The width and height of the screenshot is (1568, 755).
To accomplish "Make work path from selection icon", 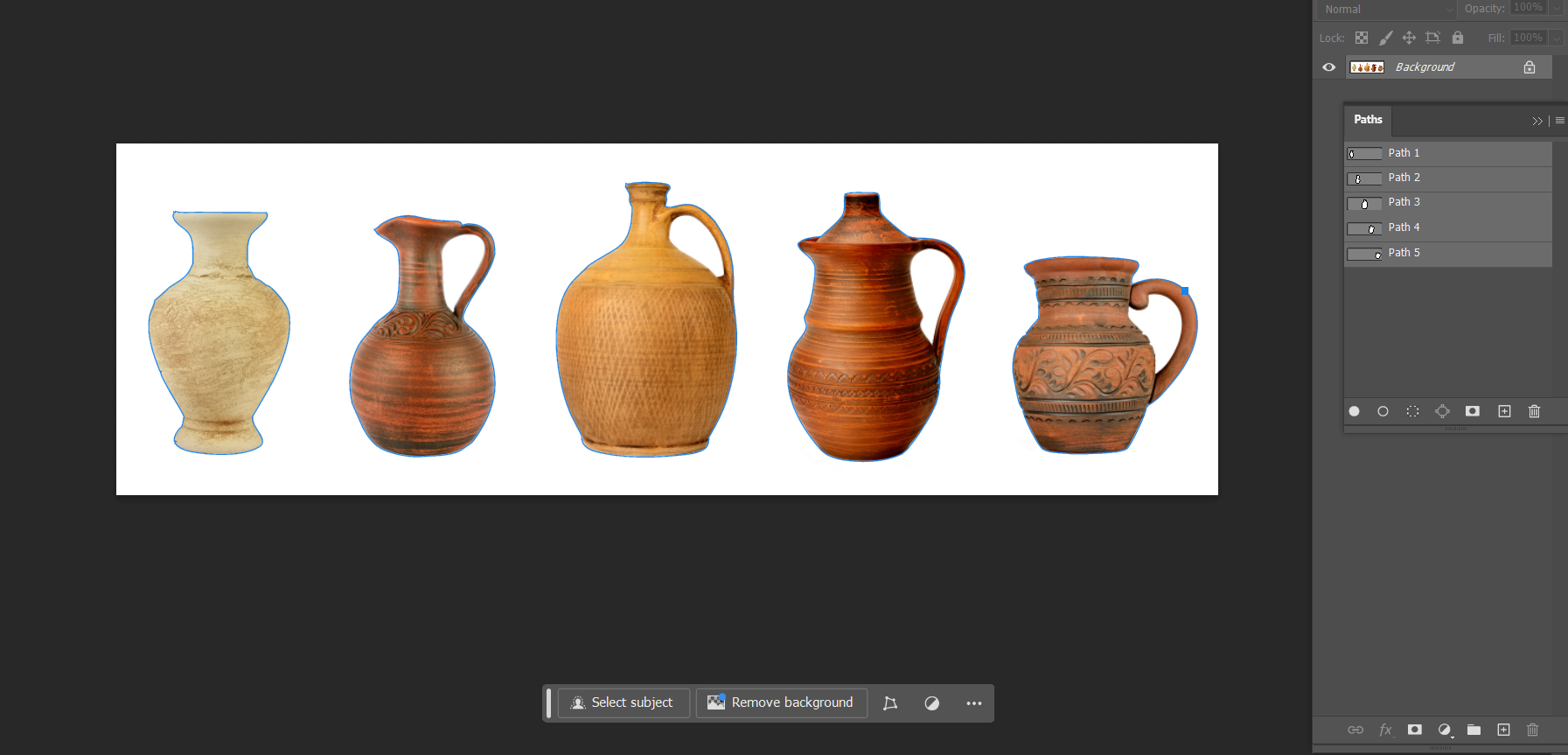I will (1442, 411).
